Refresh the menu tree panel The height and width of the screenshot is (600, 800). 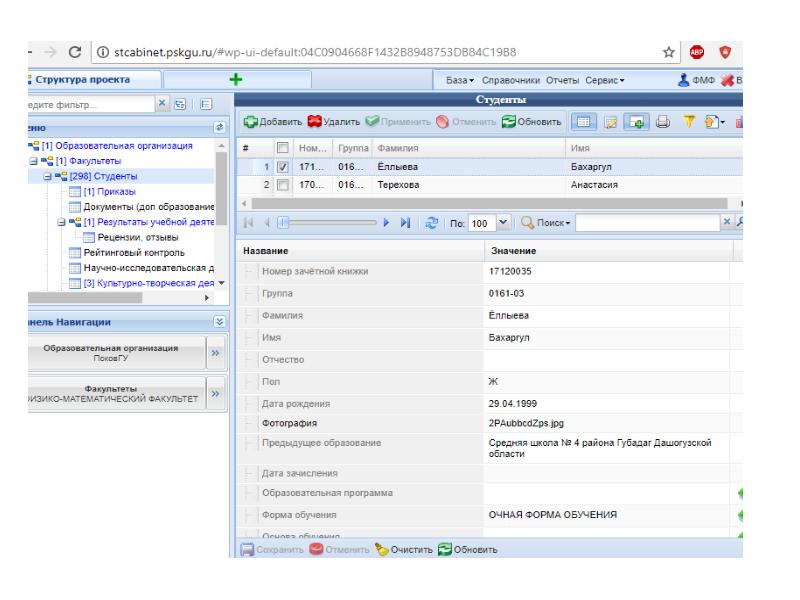point(219,127)
